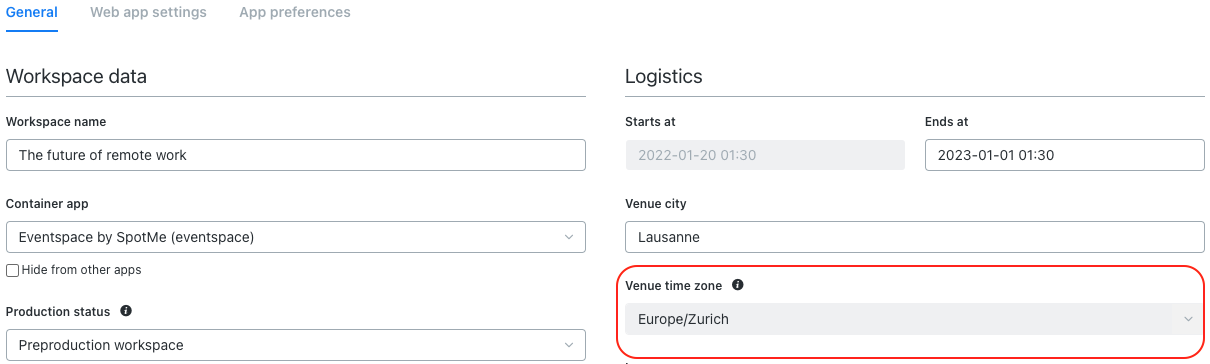Click the Venue time zone label

[674, 285]
